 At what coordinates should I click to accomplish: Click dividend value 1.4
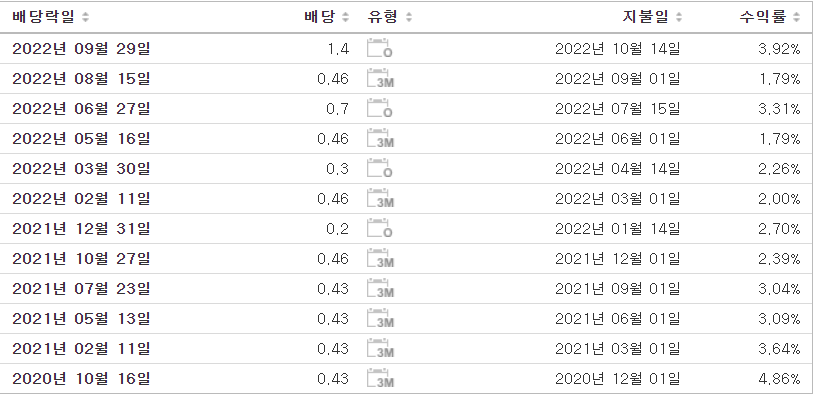338,49
